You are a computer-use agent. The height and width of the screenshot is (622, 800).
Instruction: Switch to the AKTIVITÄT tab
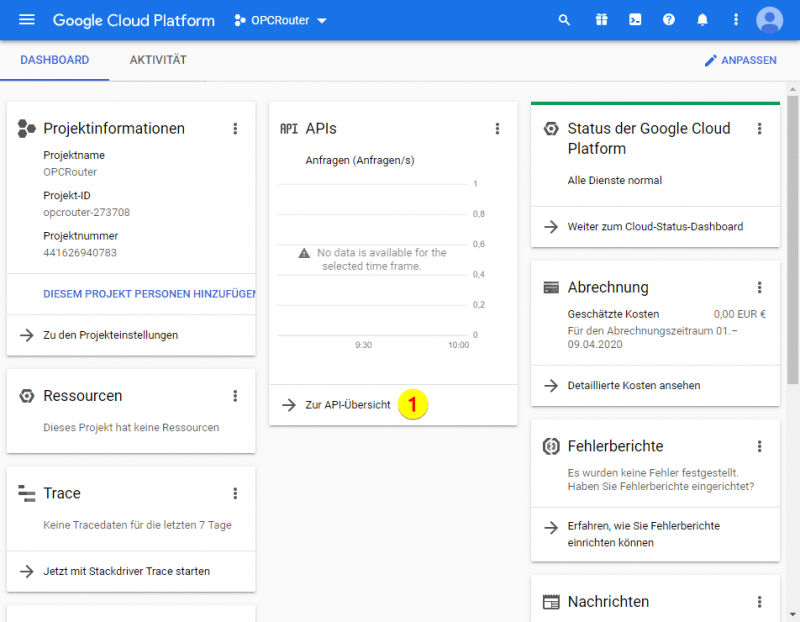tap(157, 60)
